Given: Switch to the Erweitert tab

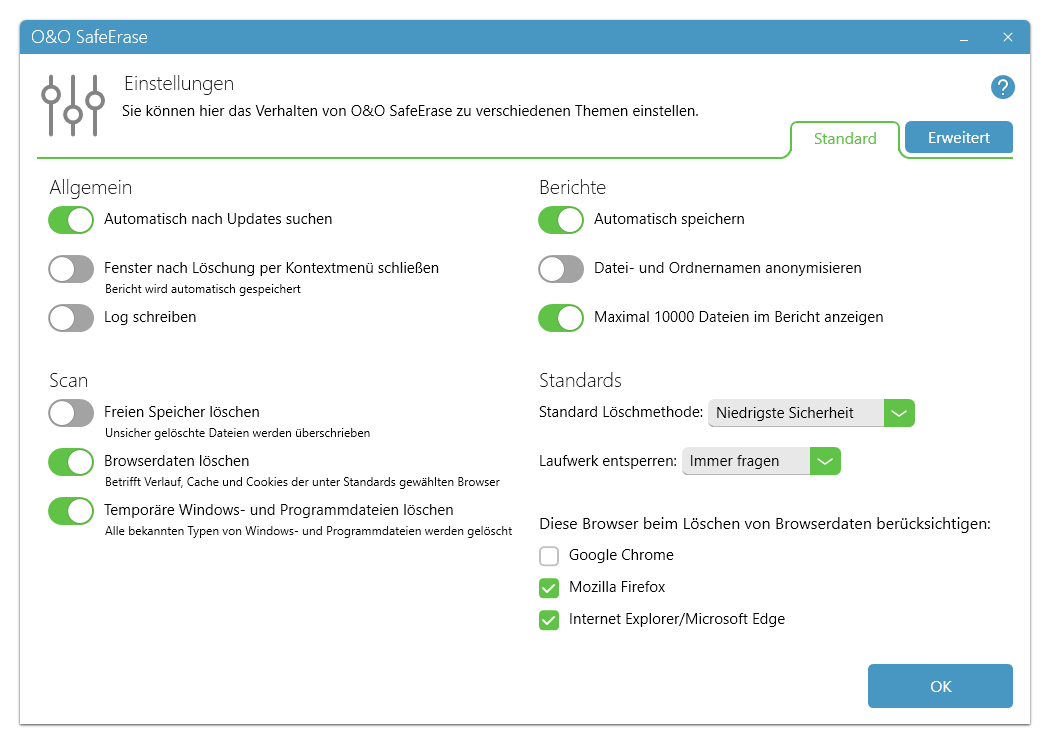Looking at the screenshot, I should point(959,137).
